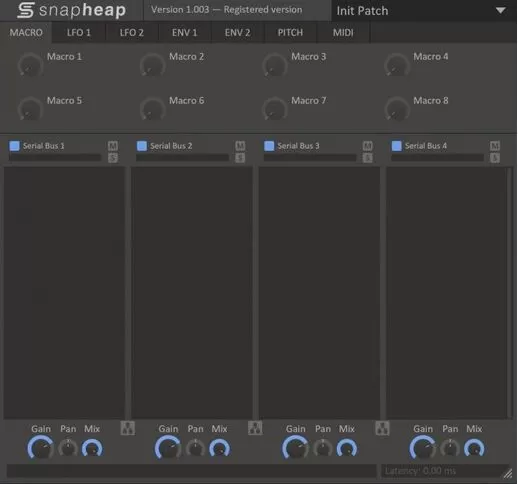The width and height of the screenshot is (518, 484).
Task: Click the Serial Bus 3 level meter
Action: [x=310, y=158]
